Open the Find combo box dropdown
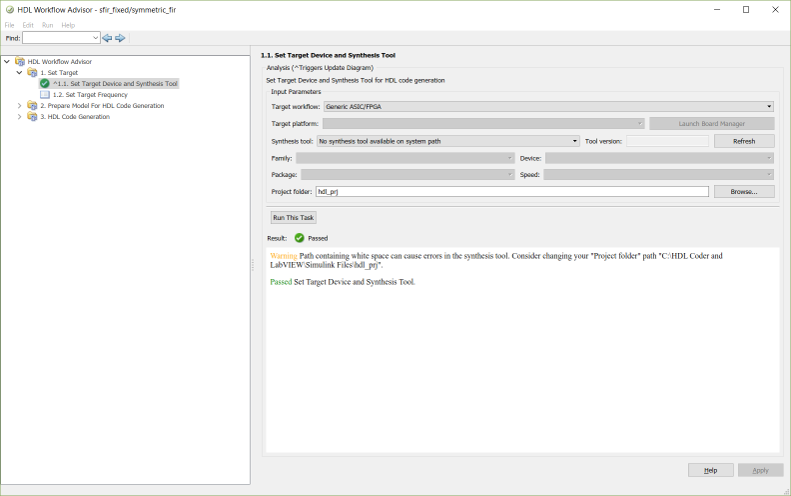Image resolution: width=791 pixels, height=496 pixels. [x=95, y=38]
